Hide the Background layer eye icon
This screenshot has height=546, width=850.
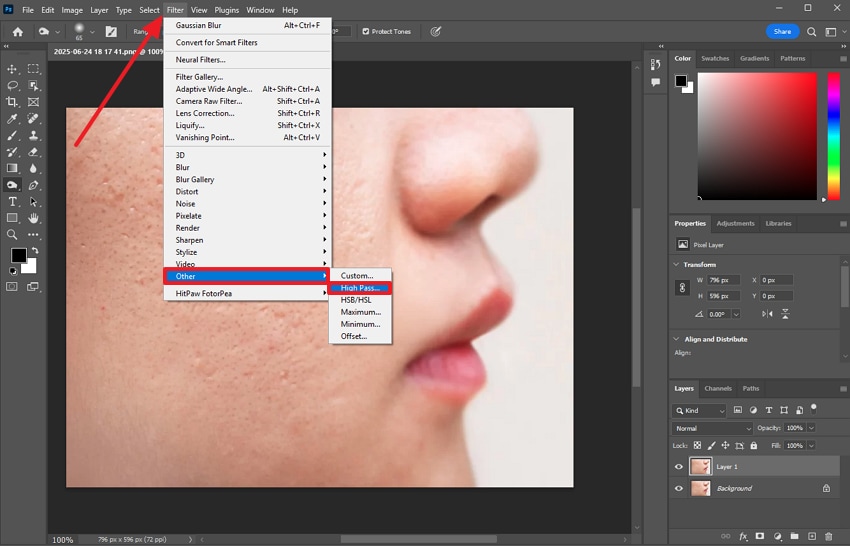point(679,489)
